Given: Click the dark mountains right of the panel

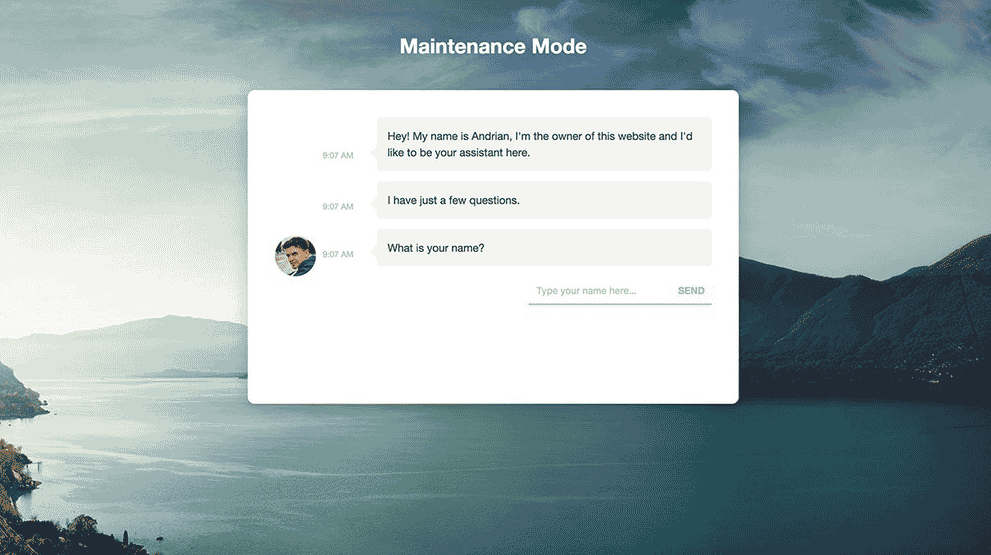Looking at the screenshot, I should 860,320.
